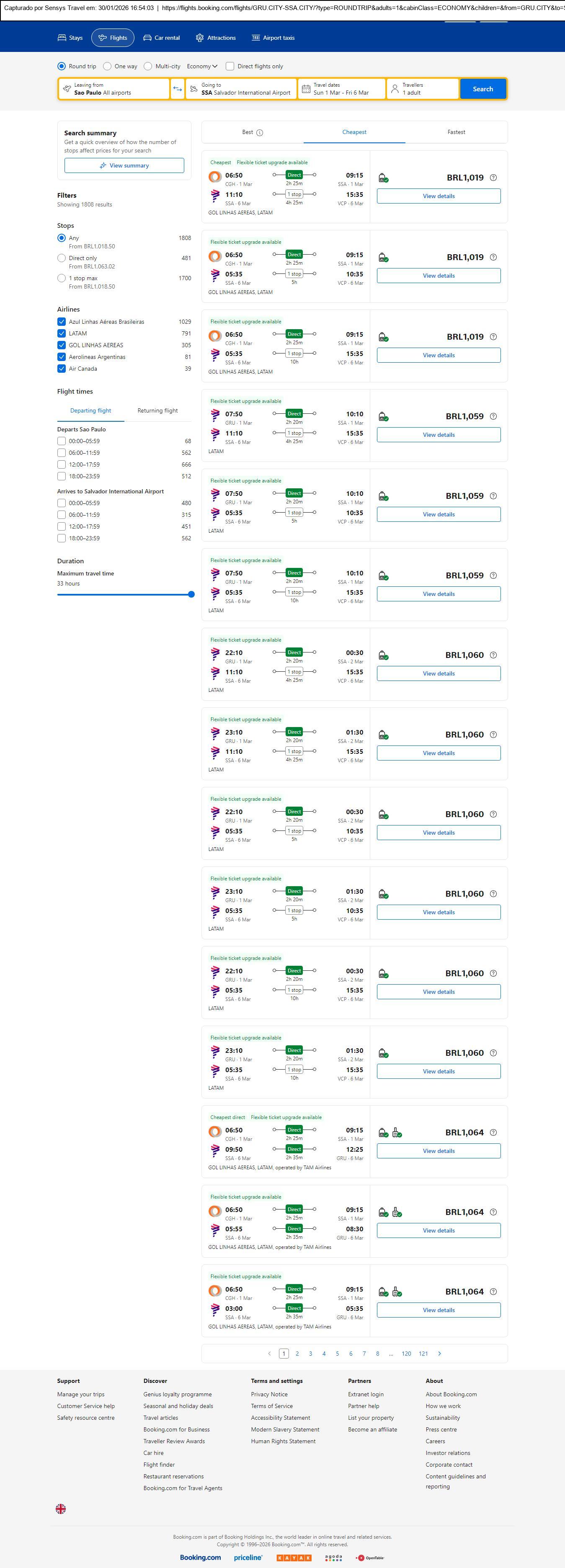
Task: Click the checked baggage icon on Cheapest direct flight
Action: (397, 1132)
